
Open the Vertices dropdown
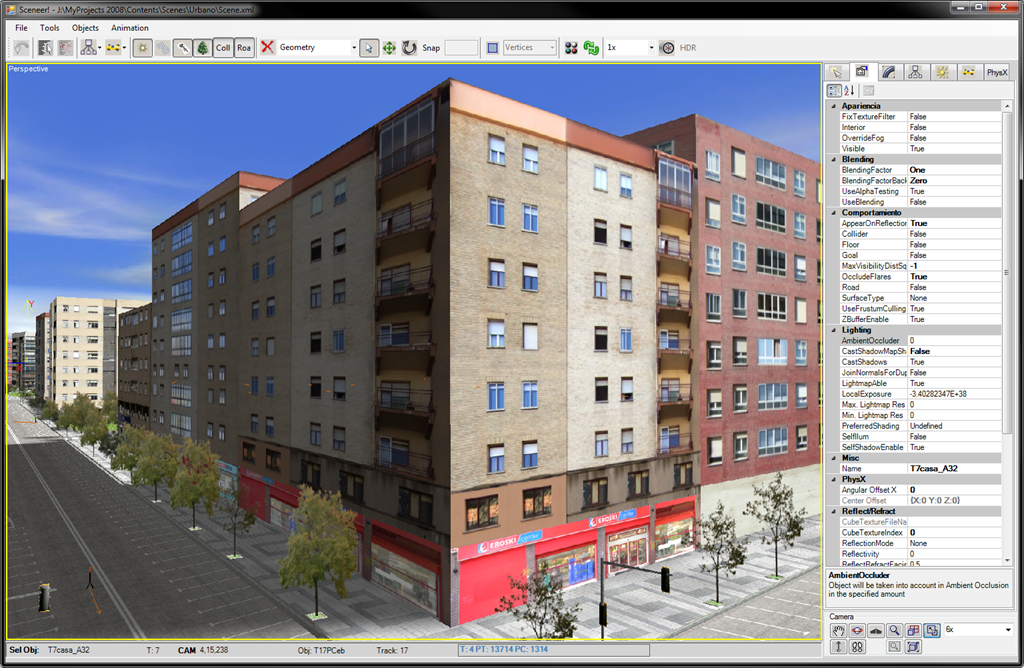pos(552,48)
